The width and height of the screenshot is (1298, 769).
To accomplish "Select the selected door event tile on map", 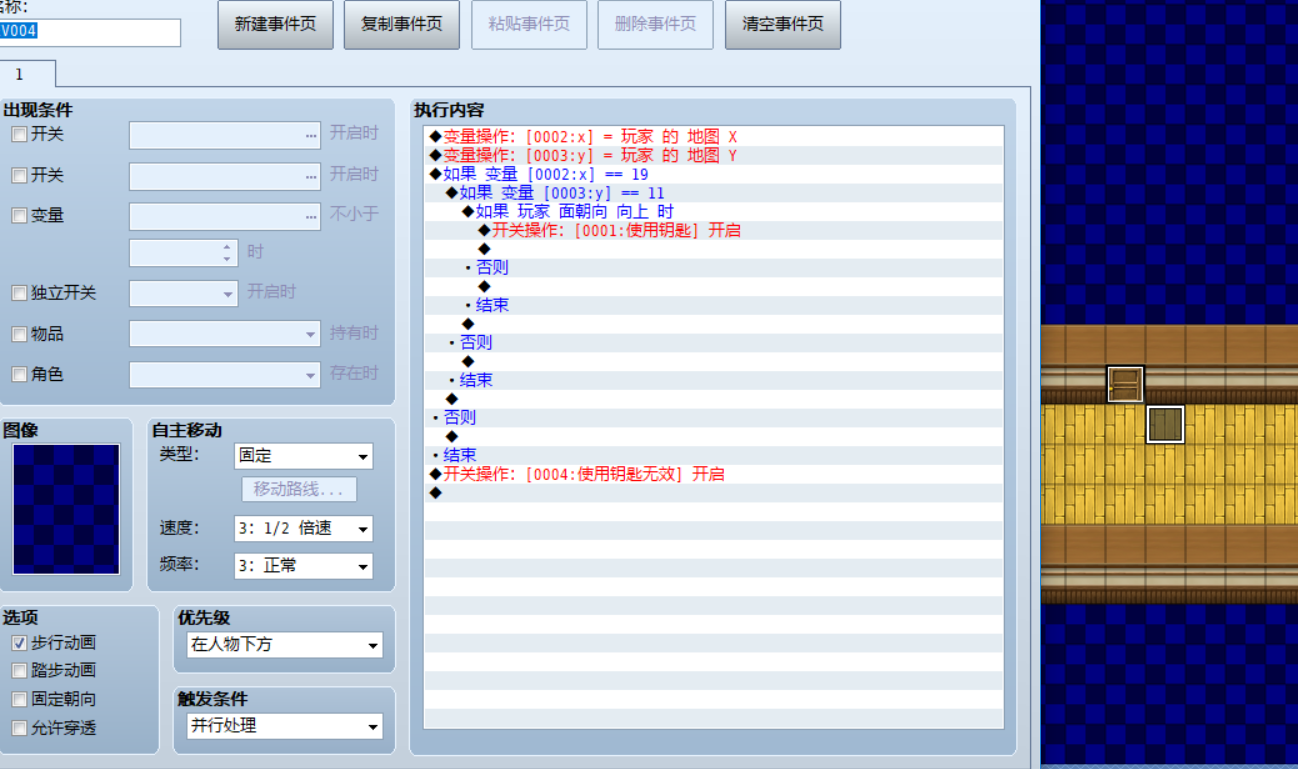I will [x=1165, y=424].
